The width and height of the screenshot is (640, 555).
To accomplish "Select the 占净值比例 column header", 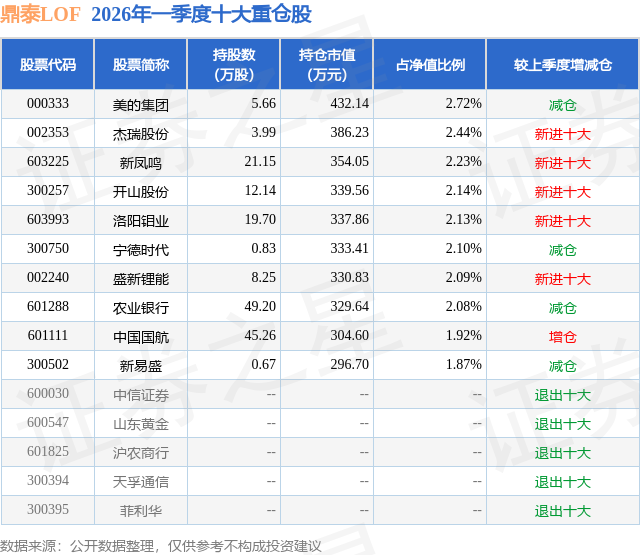I will [x=430, y=64].
